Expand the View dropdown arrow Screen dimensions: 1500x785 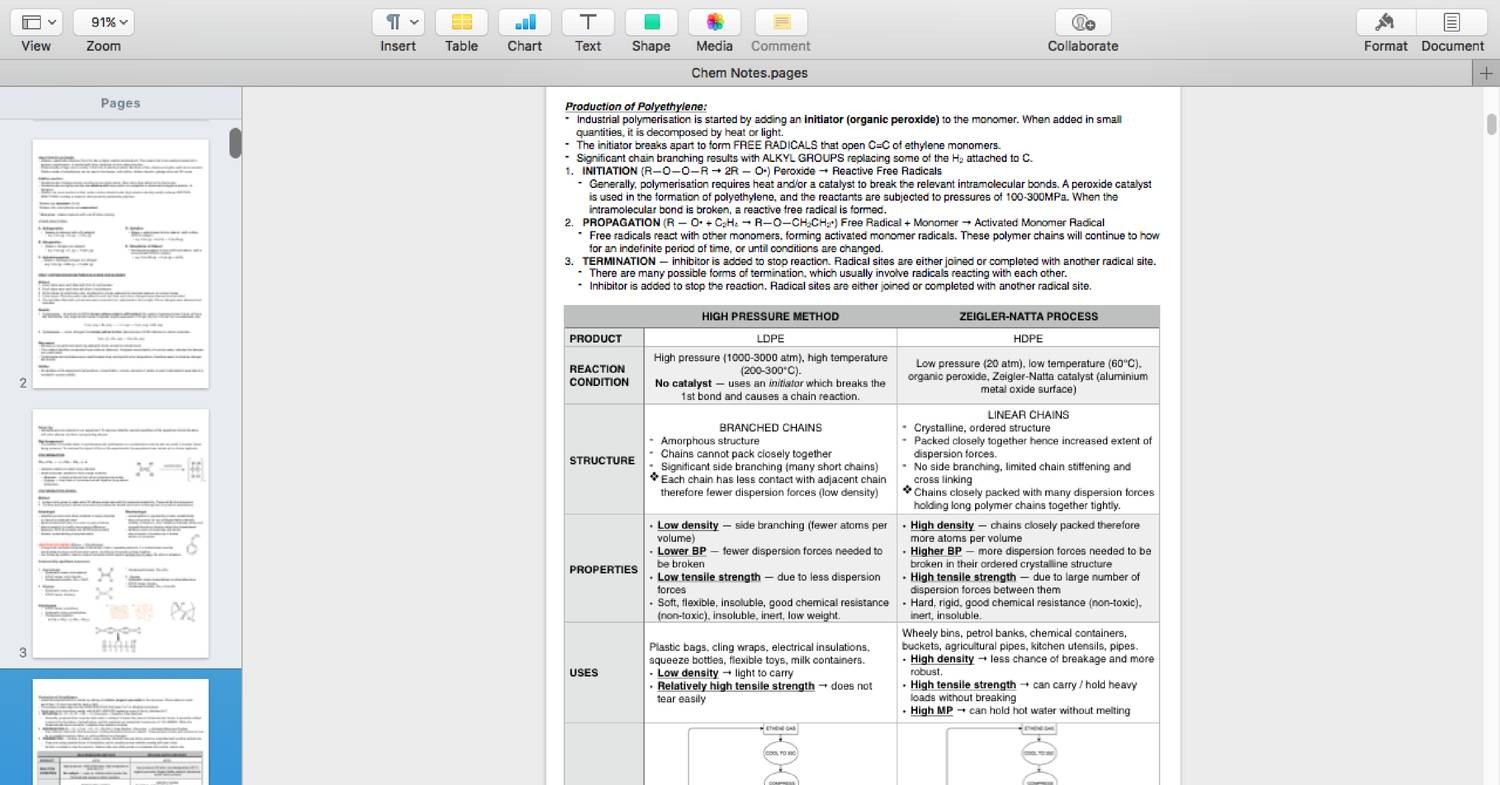point(52,22)
